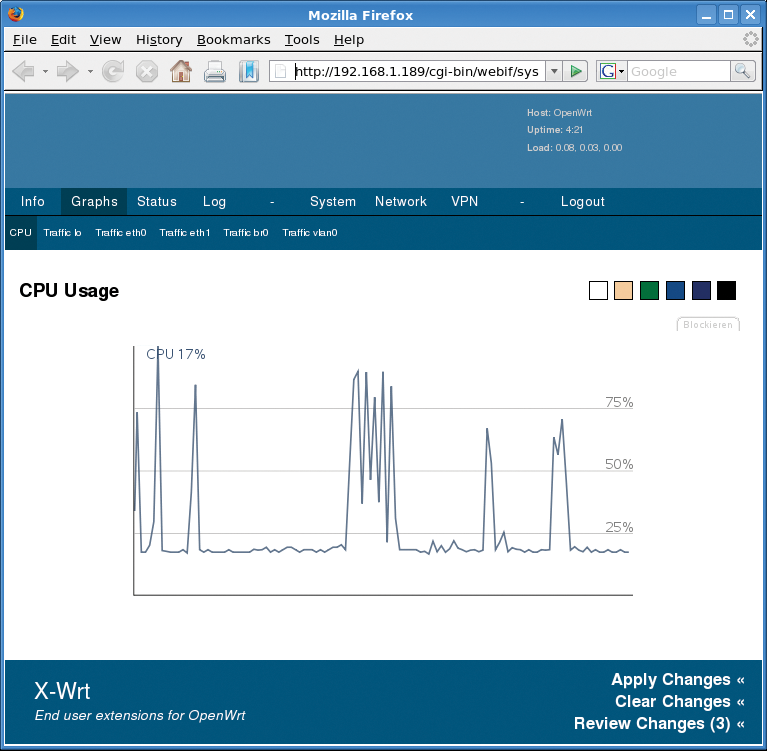Open the Back history dropdown arrow
767x751 pixels.
pos(45,71)
